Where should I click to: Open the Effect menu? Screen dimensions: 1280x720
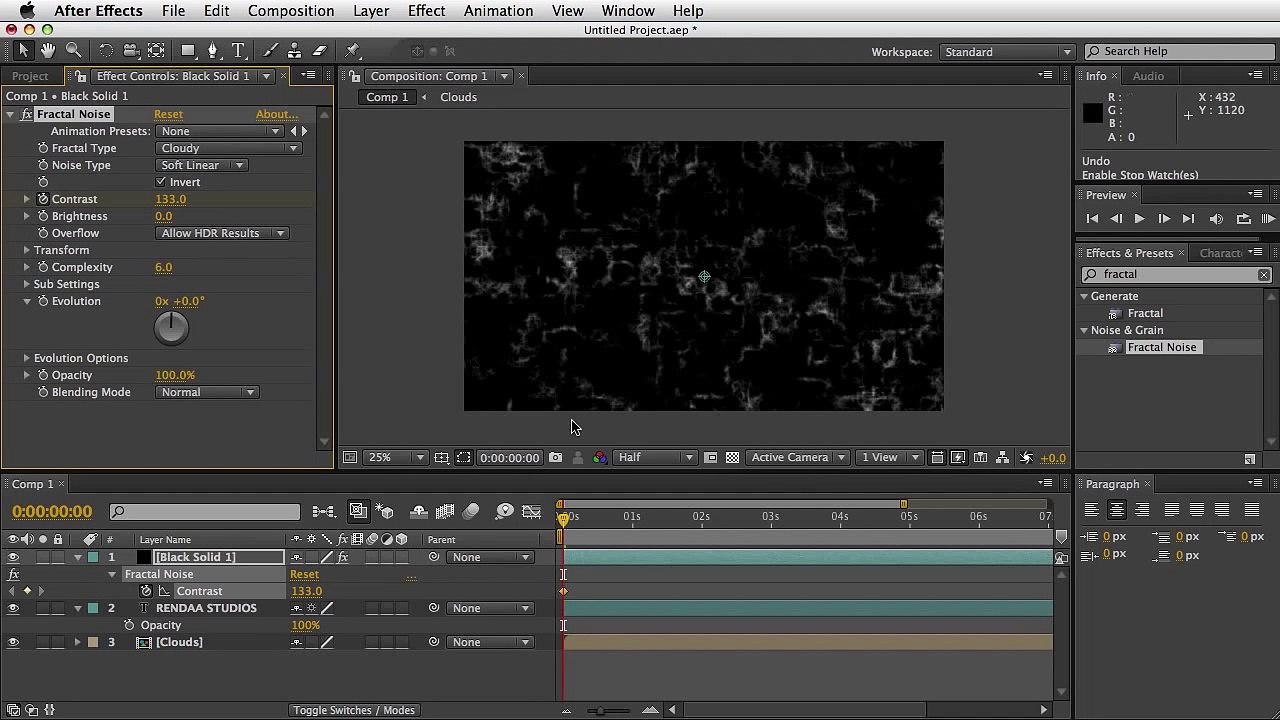click(x=426, y=11)
